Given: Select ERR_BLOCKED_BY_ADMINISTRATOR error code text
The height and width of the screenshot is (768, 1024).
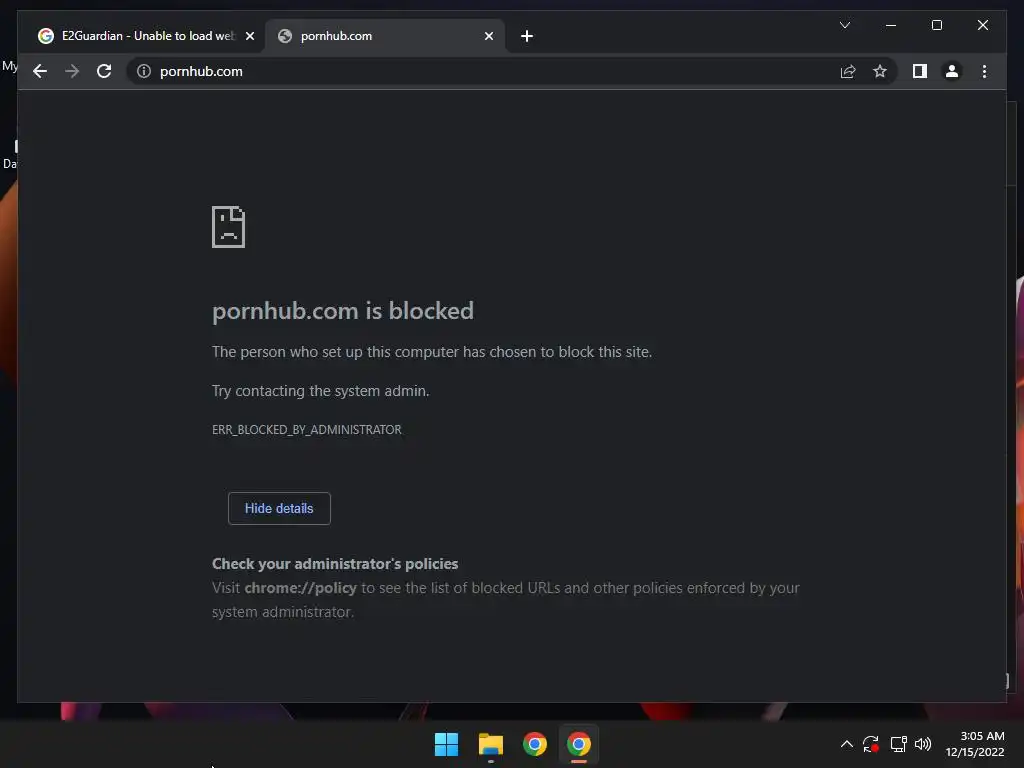Looking at the screenshot, I should coord(306,430).
